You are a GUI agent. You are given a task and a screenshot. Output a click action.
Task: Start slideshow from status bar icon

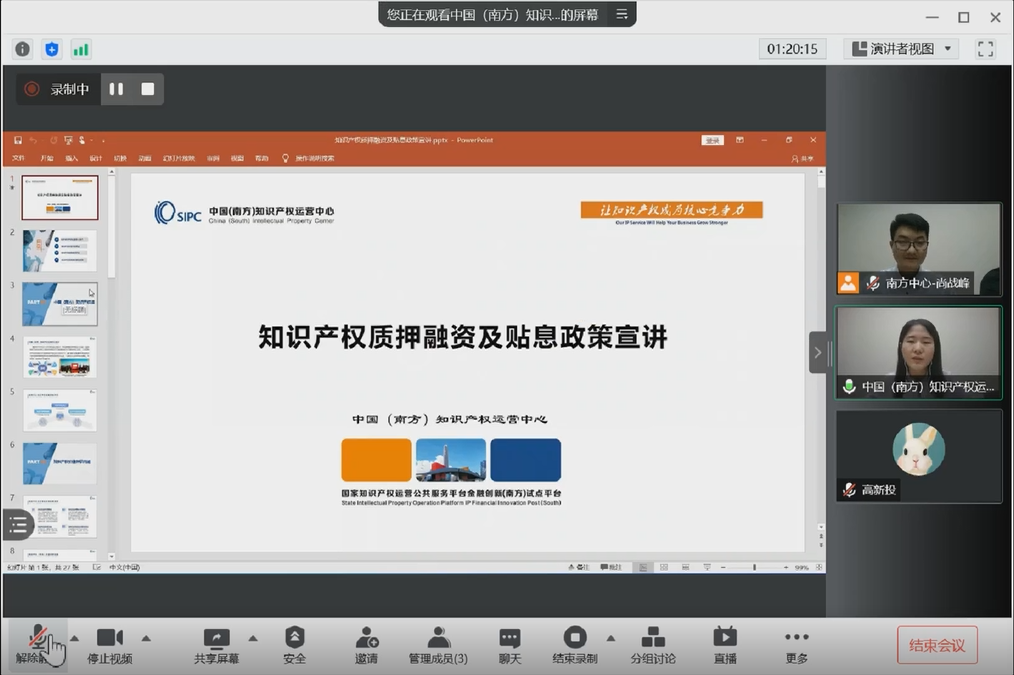point(707,567)
